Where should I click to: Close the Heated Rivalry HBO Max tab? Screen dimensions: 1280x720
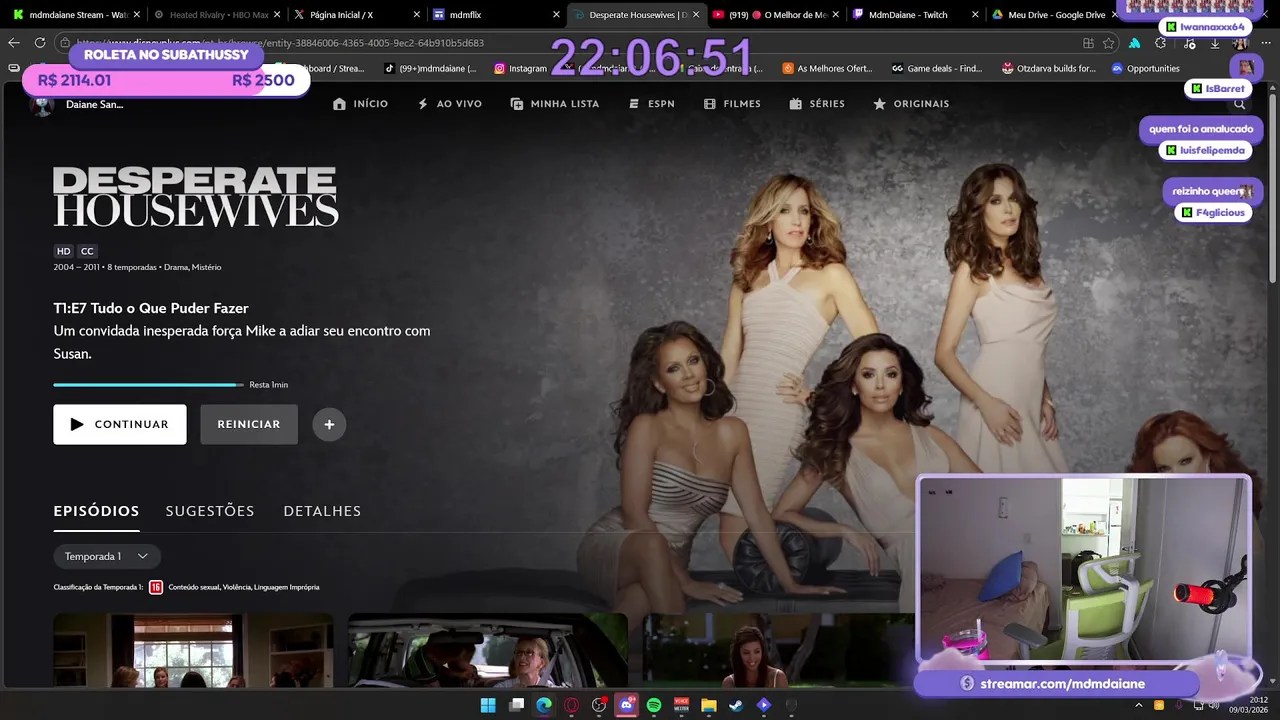pos(276,15)
